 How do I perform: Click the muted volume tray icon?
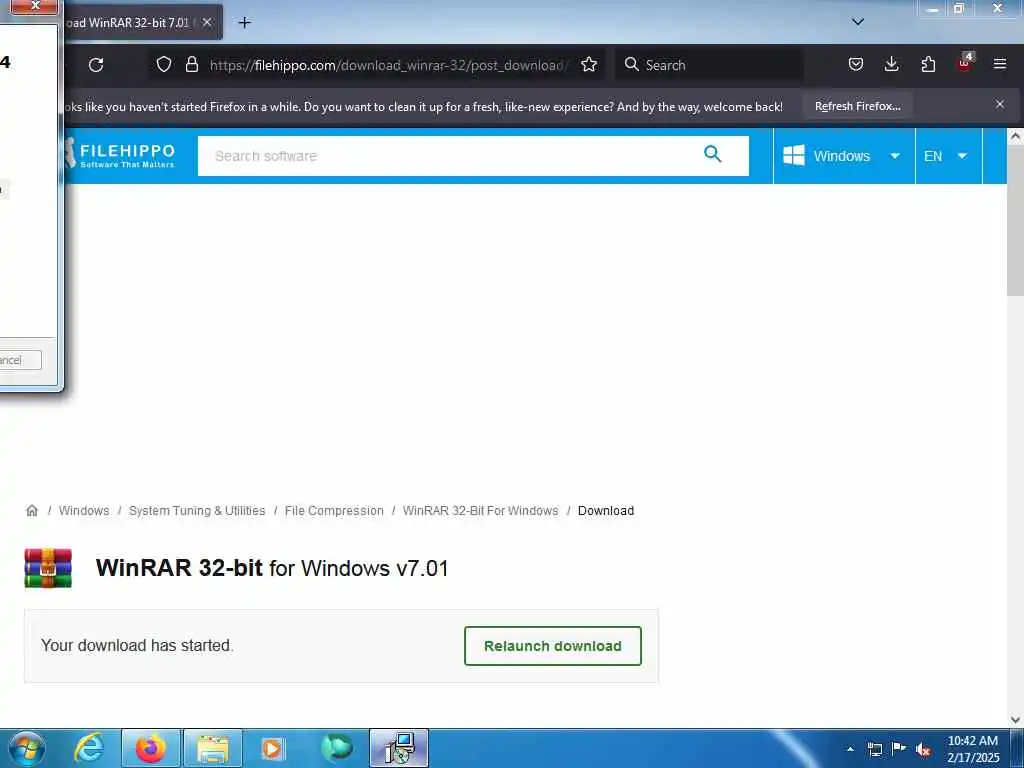tap(923, 749)
